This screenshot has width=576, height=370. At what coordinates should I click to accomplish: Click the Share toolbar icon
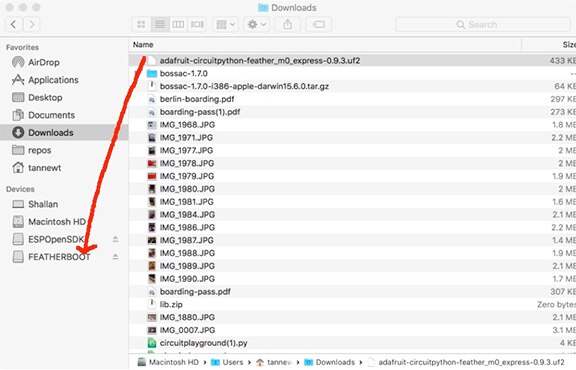288,25
